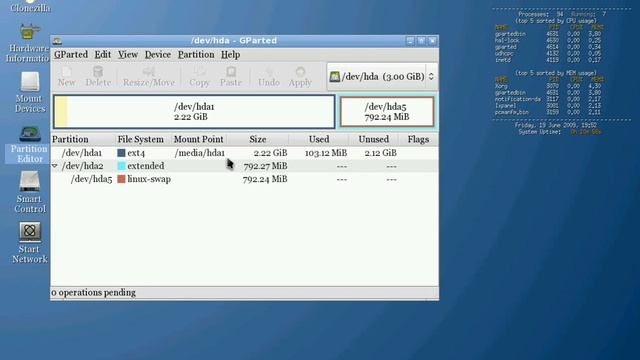Click the ext4 file system color swatch
This screenshot has width=640, height=360.
tap(121, 153)
